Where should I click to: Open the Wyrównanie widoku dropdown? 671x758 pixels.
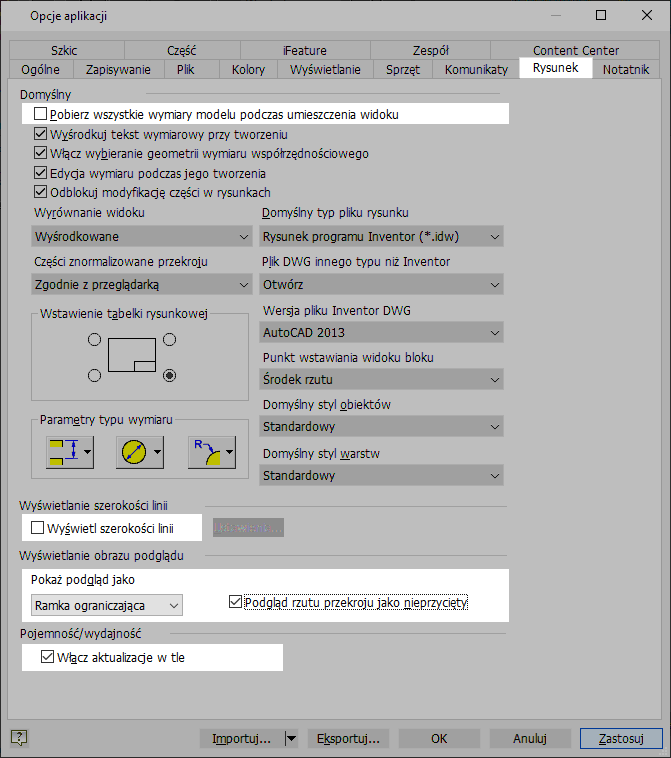(x=142, y=236)
